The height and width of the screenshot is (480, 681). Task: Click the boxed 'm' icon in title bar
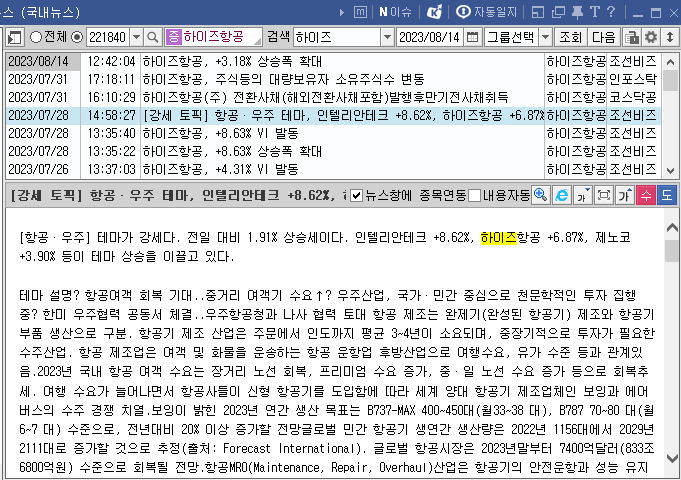[360, 12]
